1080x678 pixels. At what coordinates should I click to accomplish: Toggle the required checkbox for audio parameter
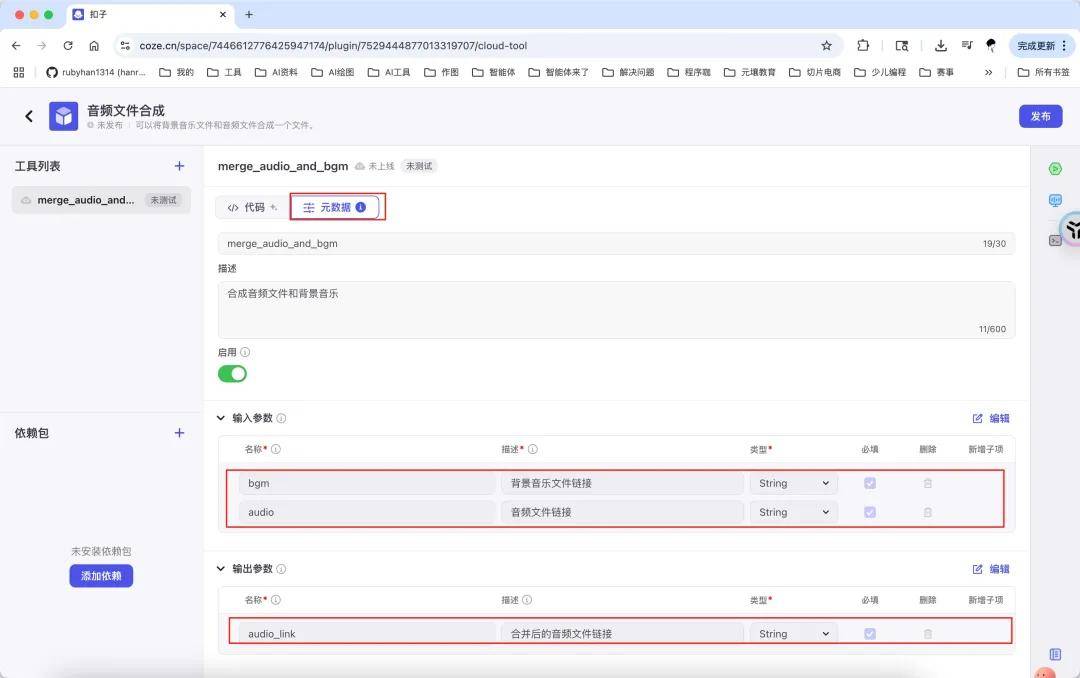(870, 512)
